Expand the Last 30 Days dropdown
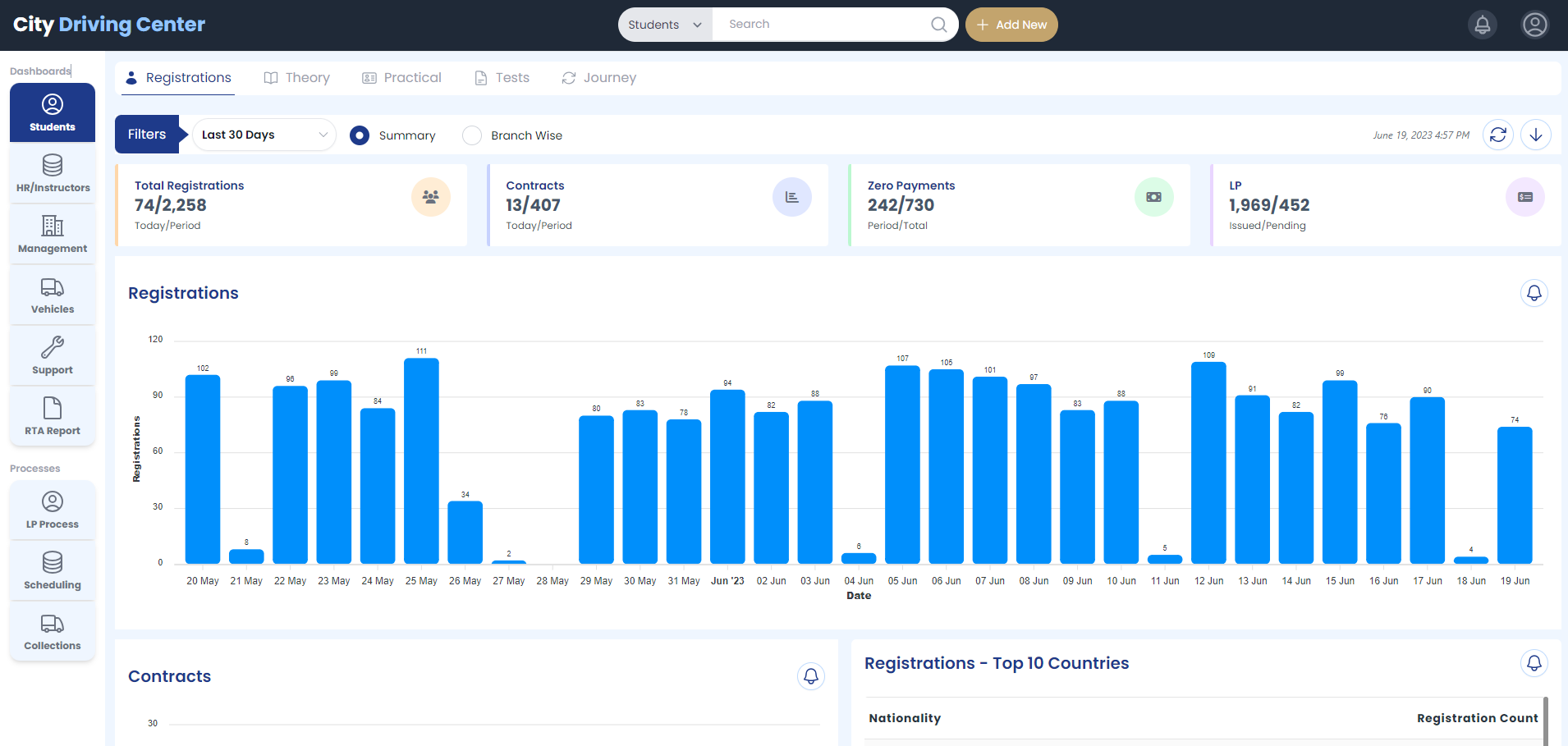Image resolution: width=1568 pixels, height=746 pixels. [x=264, y=135]
